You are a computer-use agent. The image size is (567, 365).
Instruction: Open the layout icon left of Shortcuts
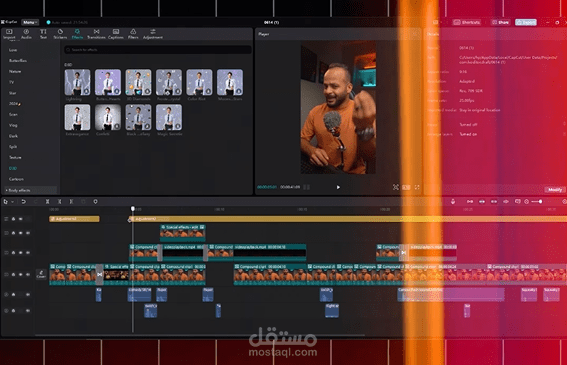(435, 22)
